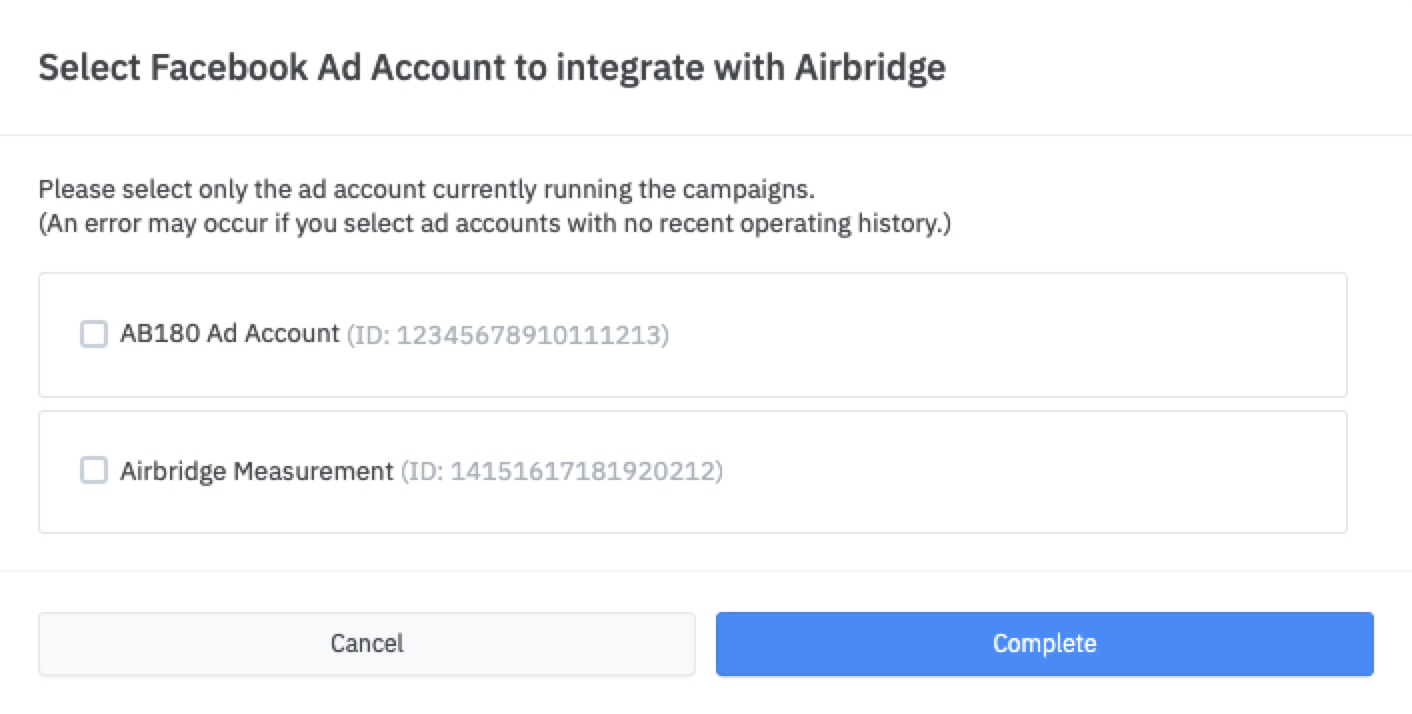Click the AB180 Ad Account name label

click(230, 334)
